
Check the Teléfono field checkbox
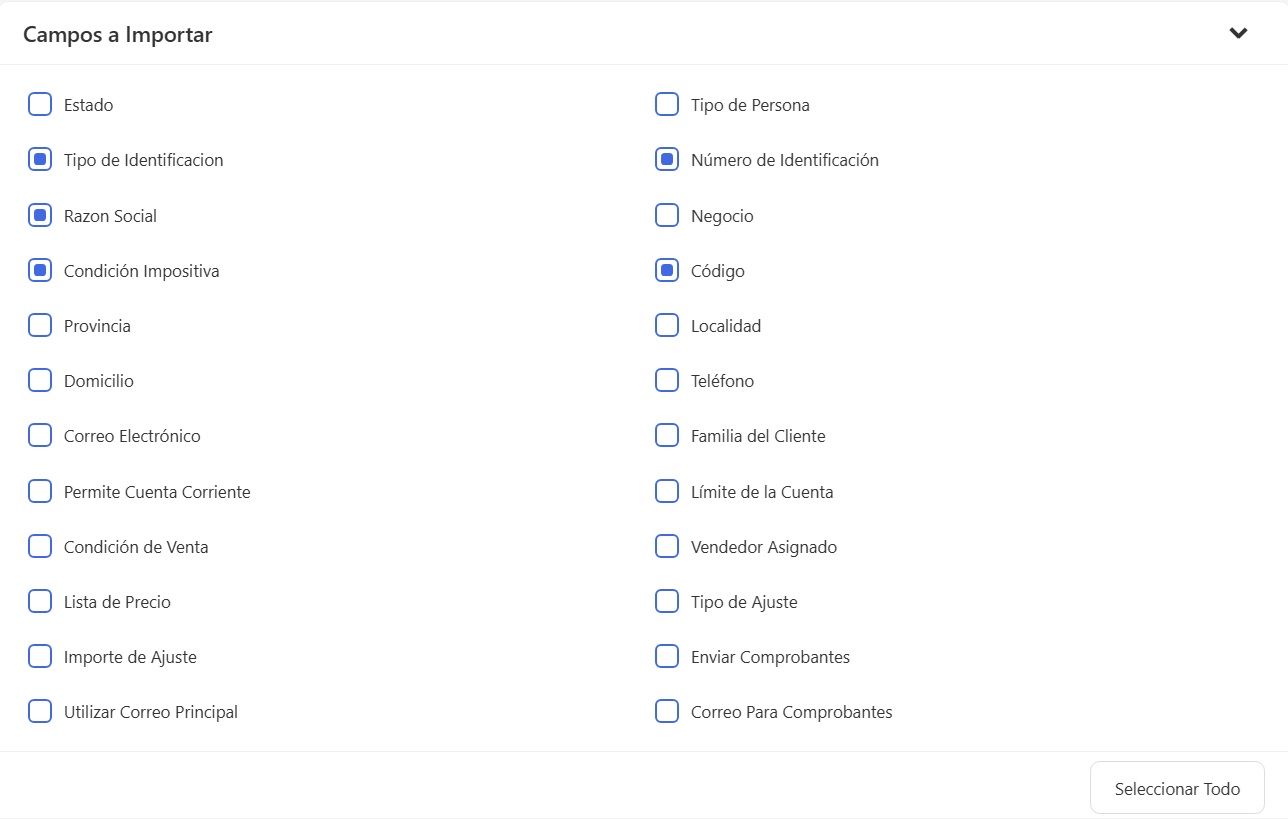(667, 380)
